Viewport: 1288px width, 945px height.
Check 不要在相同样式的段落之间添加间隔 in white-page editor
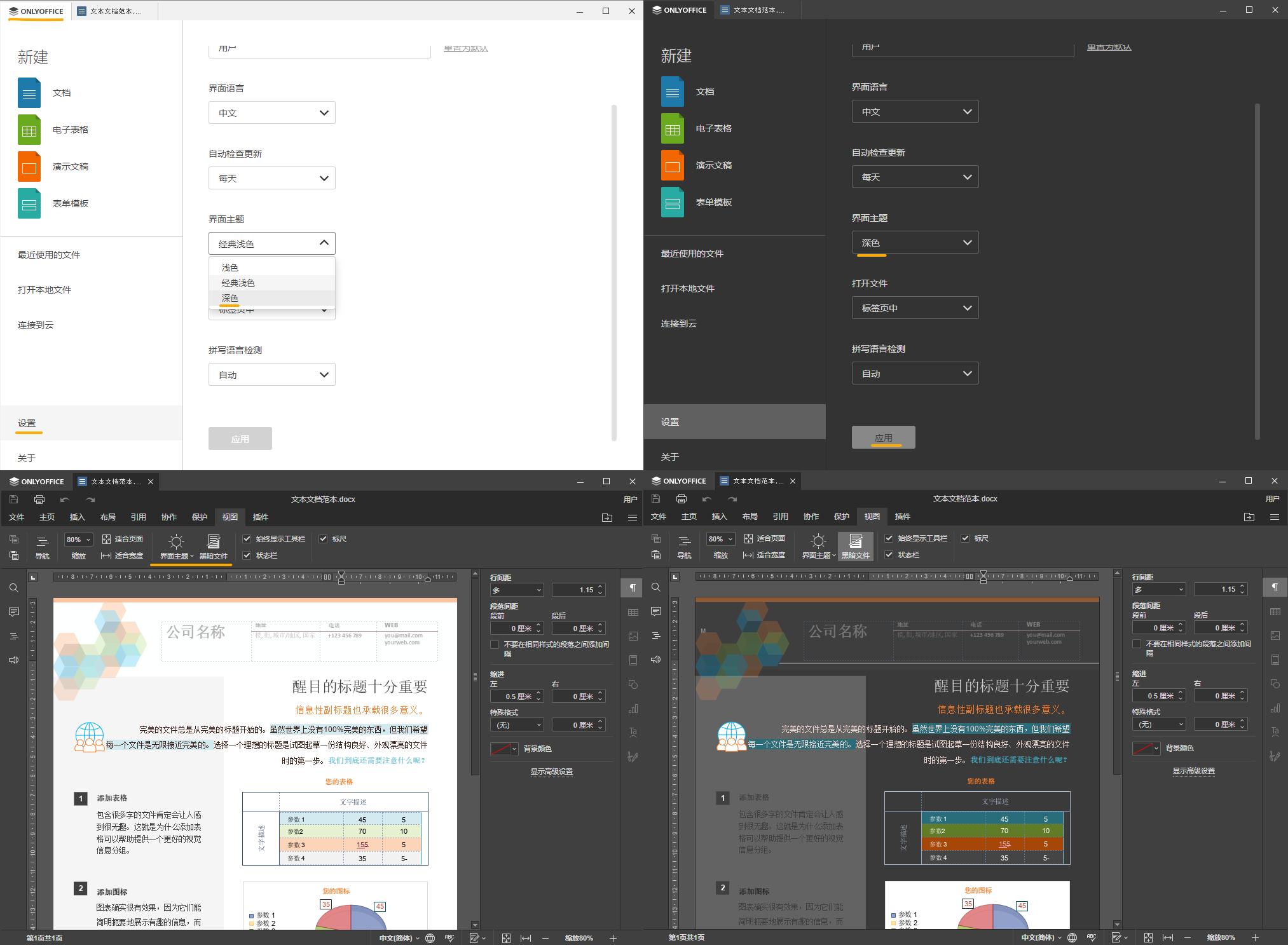pyautogui.click(x=495, y=644)
